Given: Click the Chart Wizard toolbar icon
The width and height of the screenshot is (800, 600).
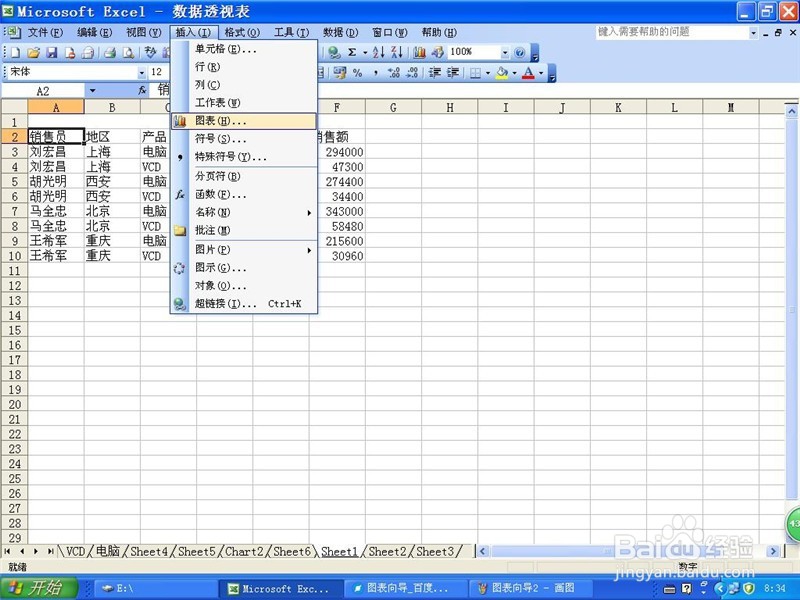Looking at the screenshot, I should click(419, 52).
